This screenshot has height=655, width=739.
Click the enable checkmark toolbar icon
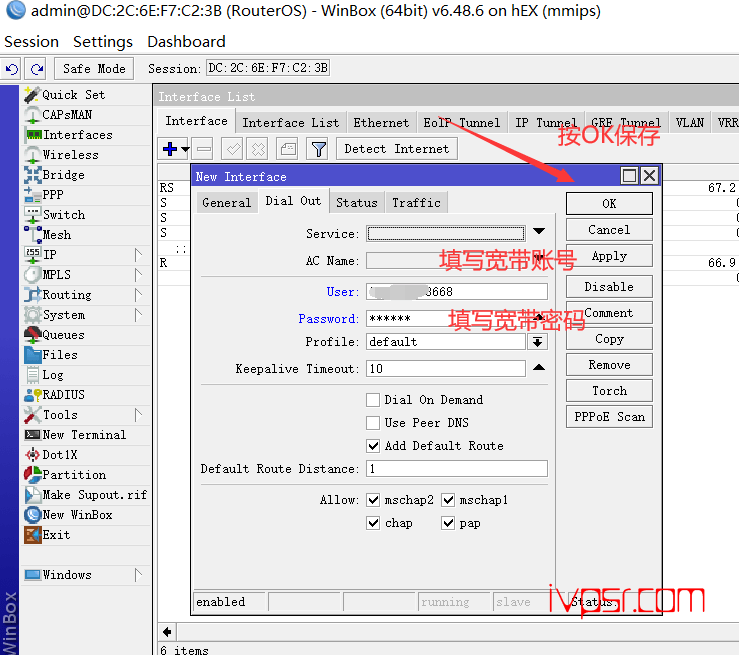233,149
